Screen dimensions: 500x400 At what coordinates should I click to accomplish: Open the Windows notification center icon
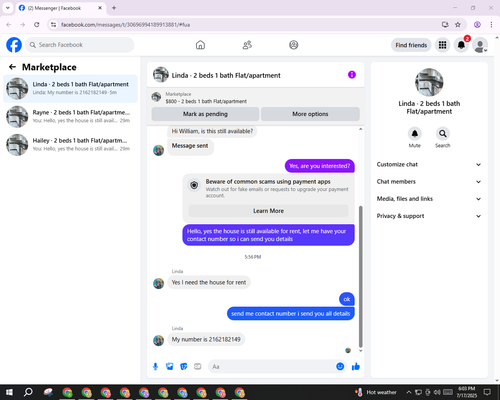(x=487, y=392)
